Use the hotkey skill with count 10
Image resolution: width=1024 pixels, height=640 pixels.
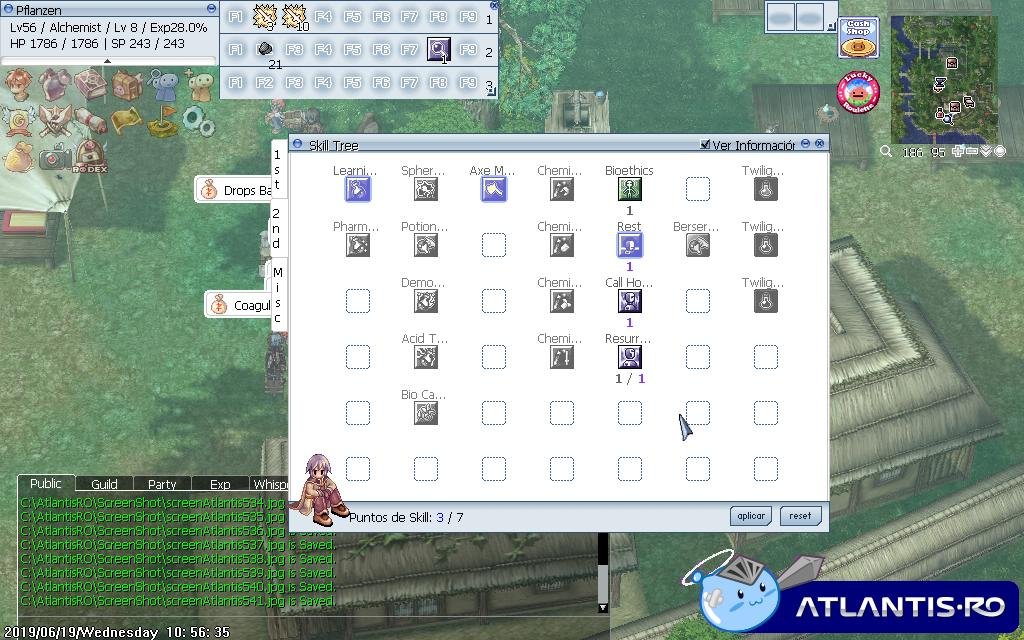[295, 16]
